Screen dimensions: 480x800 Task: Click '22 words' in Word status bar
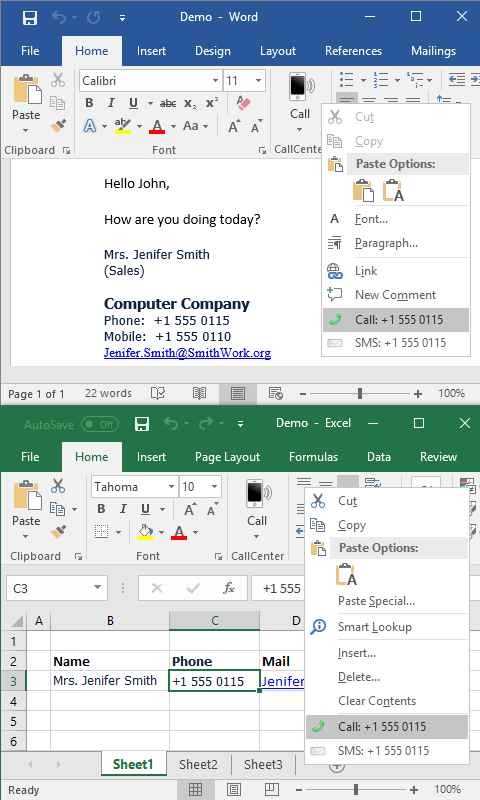pyautogui.click(x=108, y=393)
